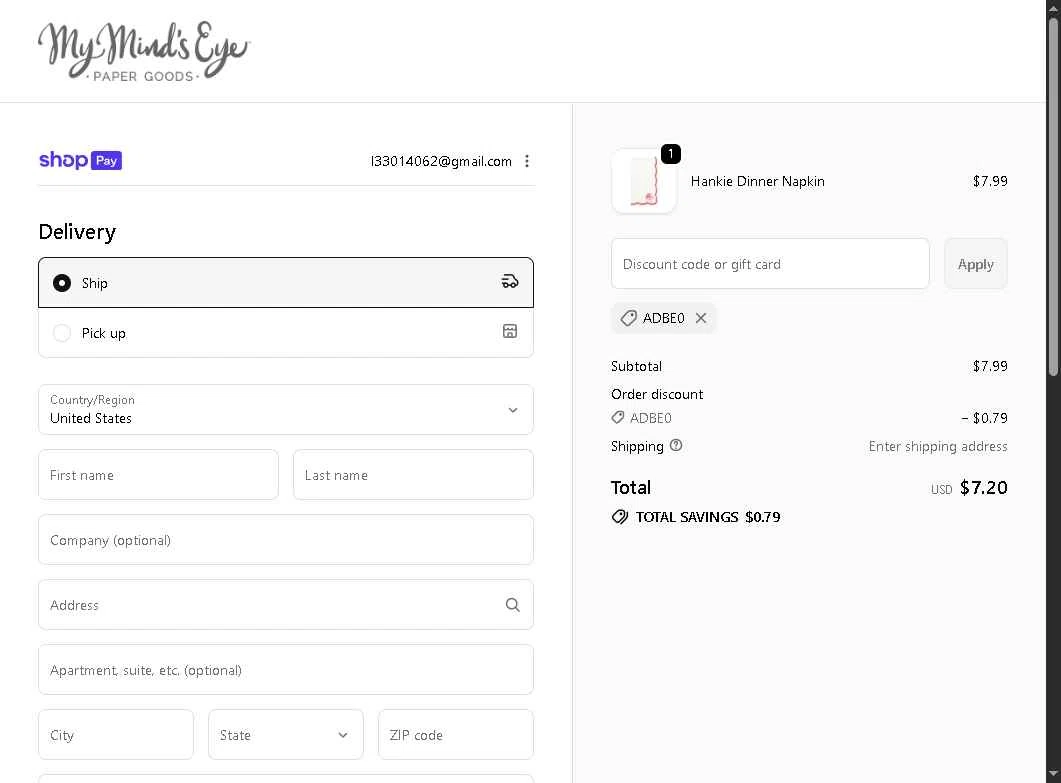Click the scrollbar down arrow

click(1053, 773)
